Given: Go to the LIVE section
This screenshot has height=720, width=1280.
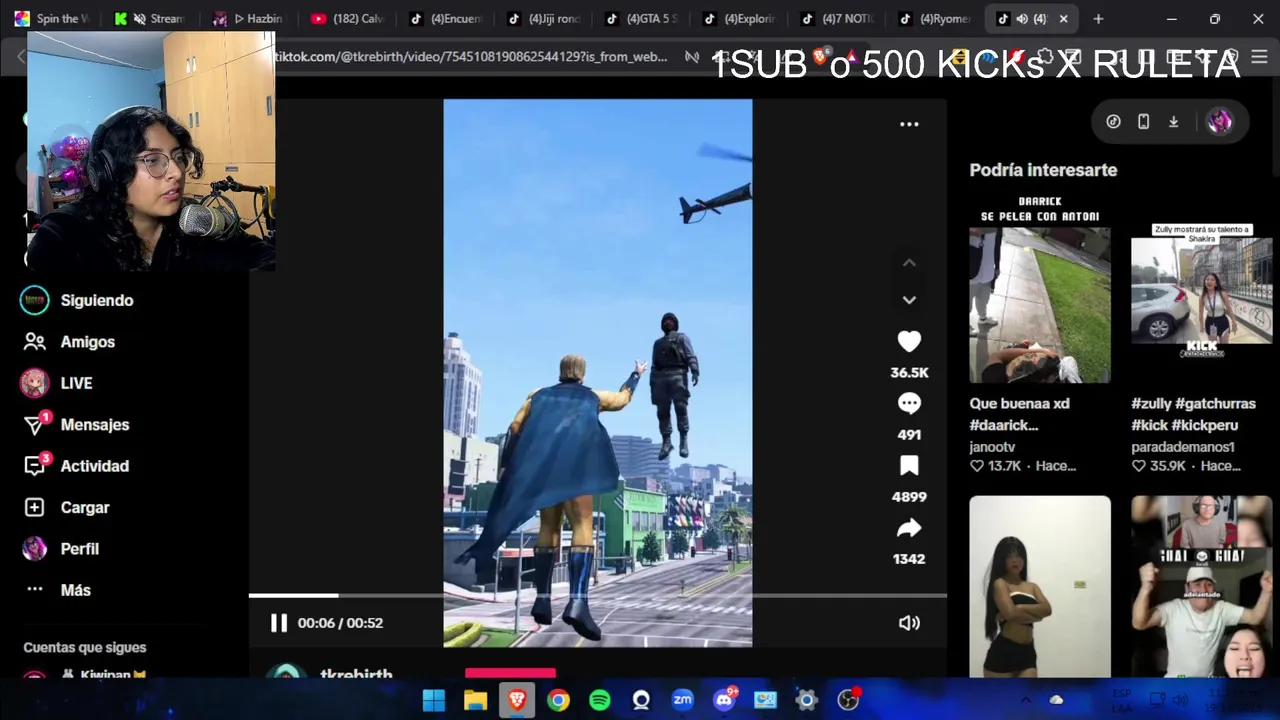Looking at the screenshot, I should tap(76, 383).
